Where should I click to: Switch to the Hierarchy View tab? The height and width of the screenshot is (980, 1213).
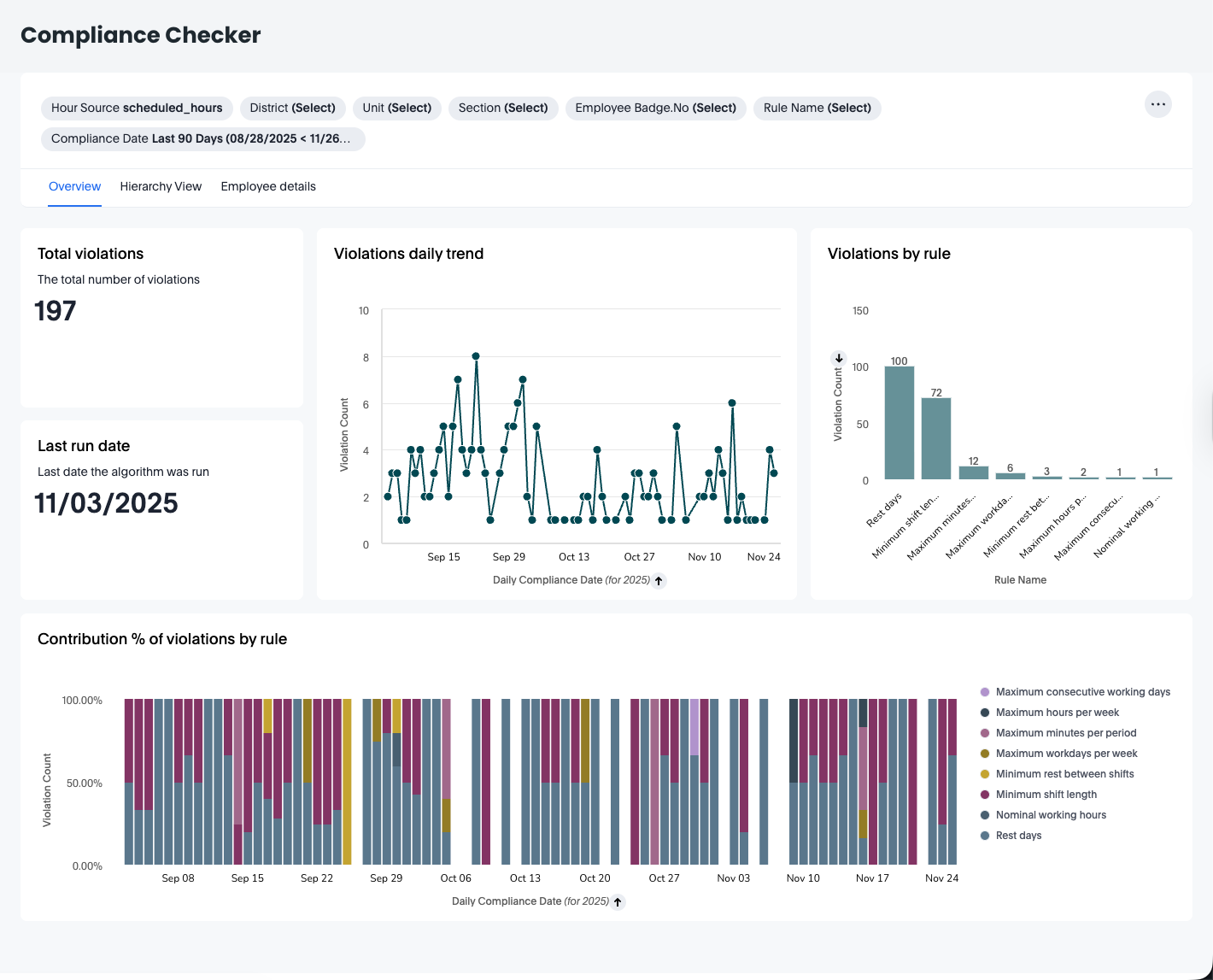(161, 186)
